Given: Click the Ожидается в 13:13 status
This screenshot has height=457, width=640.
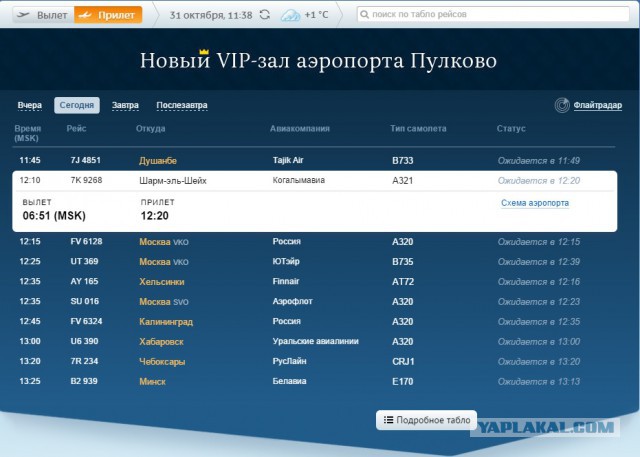Looking at the screenshot, I should 539,382.
